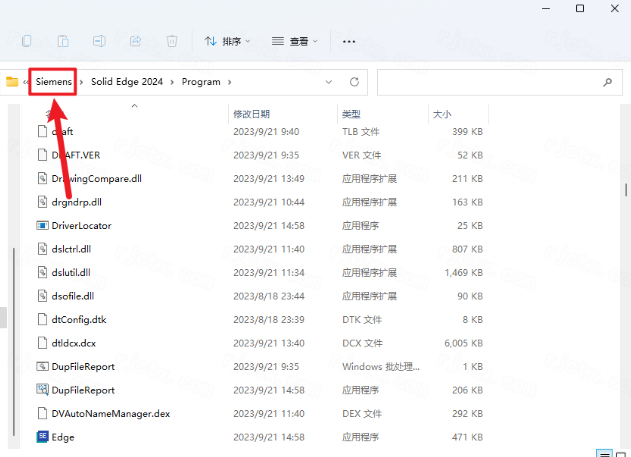Click the copy icon in toolbar

point(27,41)
